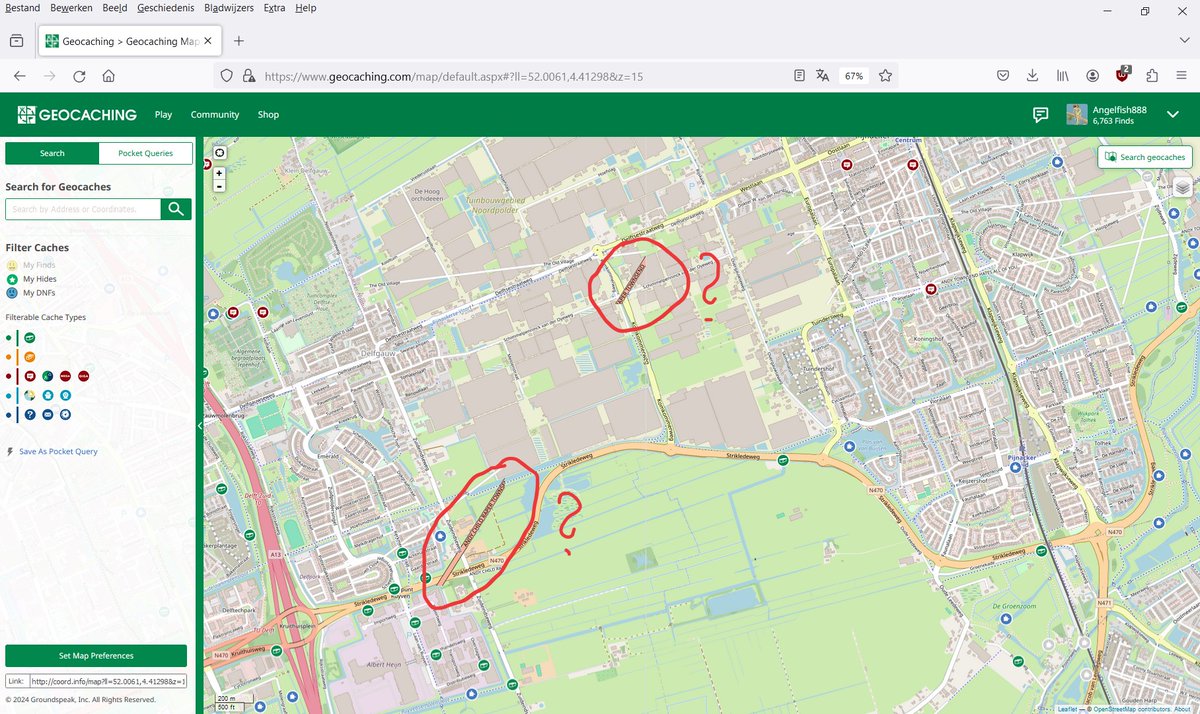Open the Geocaching message center icon

click(1040, 114)
